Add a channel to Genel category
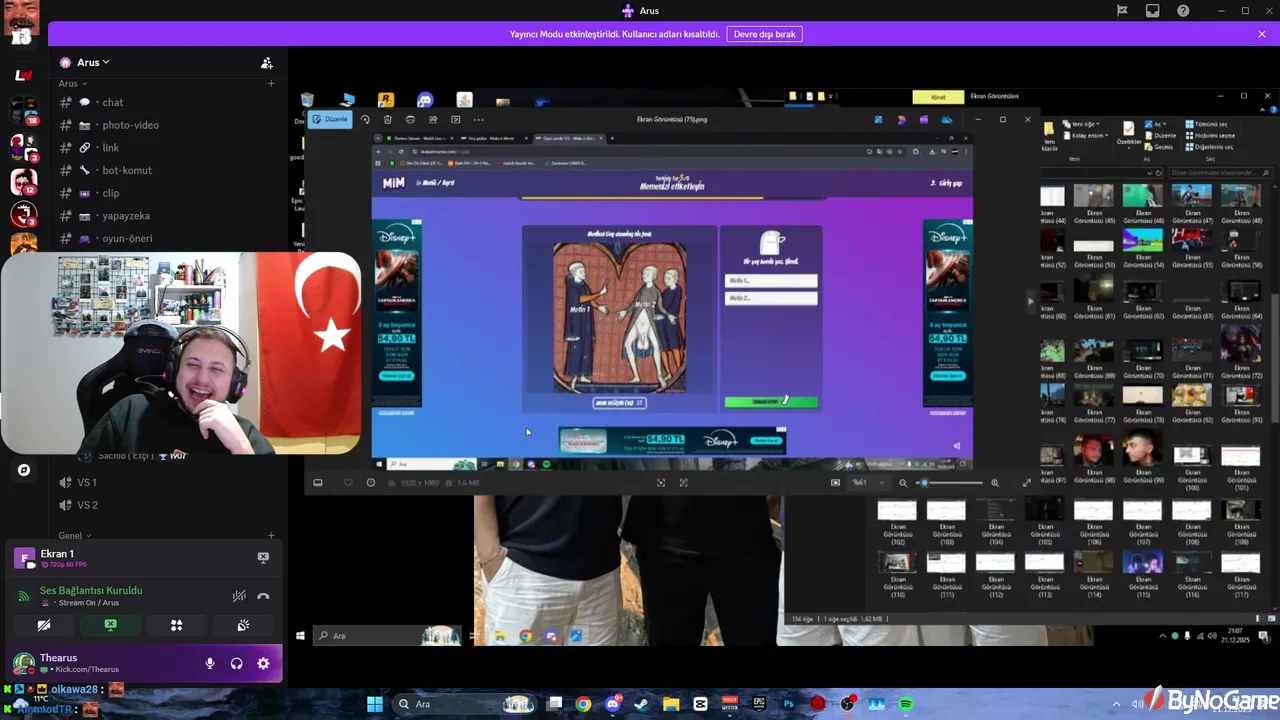Image resolution: width=1280 pixels, height=720 pixels. click(271, 535)
